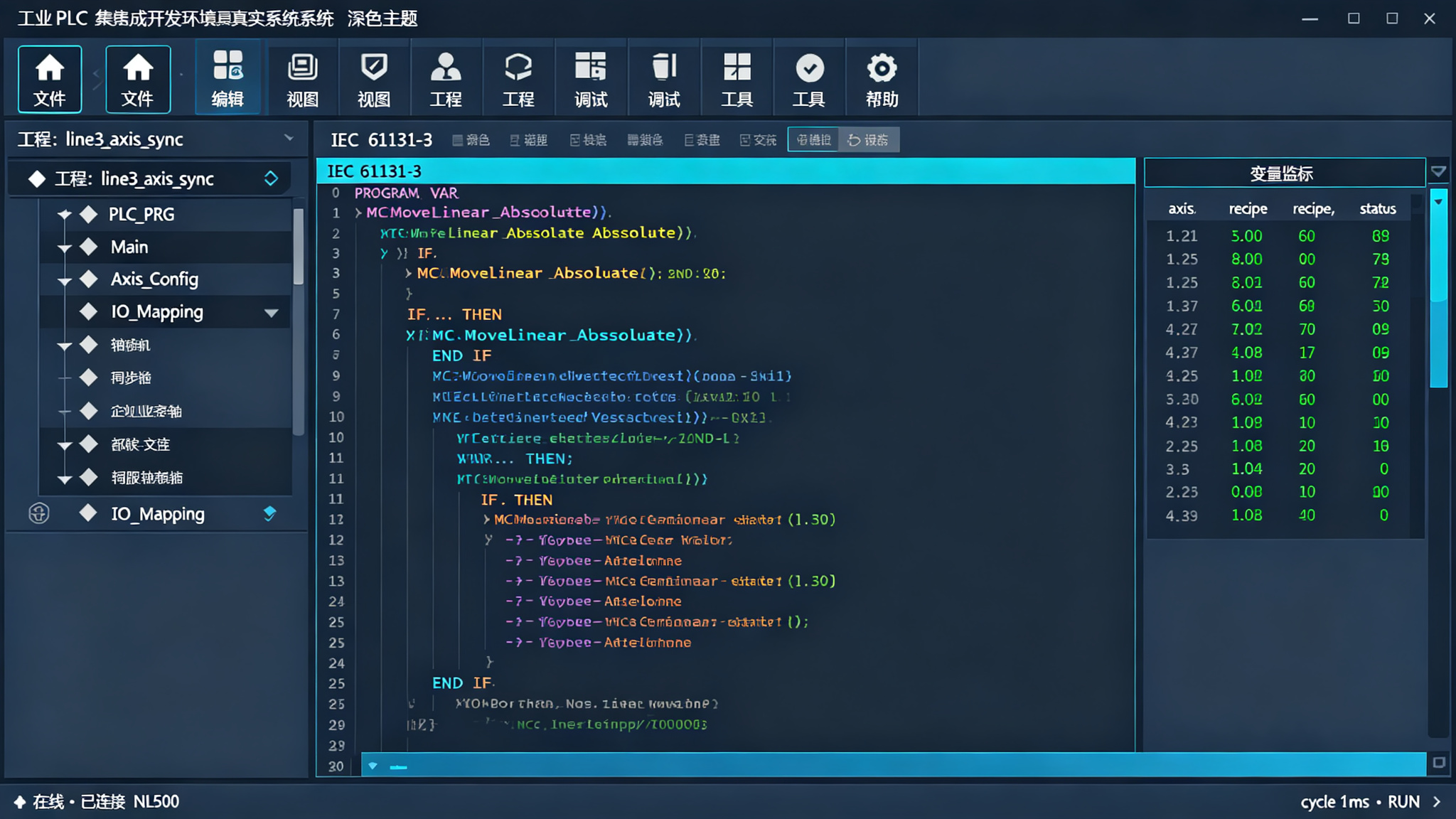
Task: Expand the 工程: line3_axis_sync project dropdown
Action: point(289,138)
